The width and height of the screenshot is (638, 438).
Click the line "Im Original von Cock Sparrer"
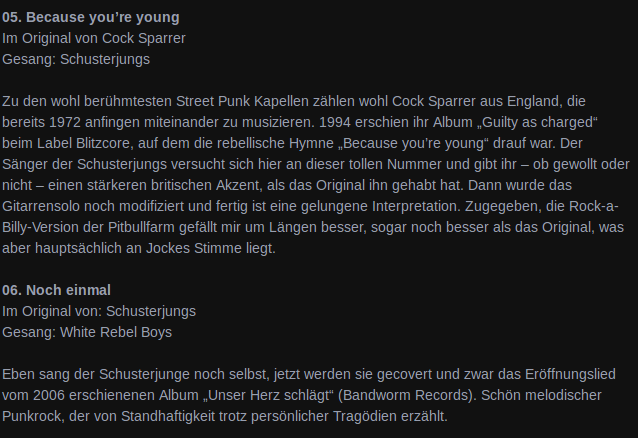point(94,38)
